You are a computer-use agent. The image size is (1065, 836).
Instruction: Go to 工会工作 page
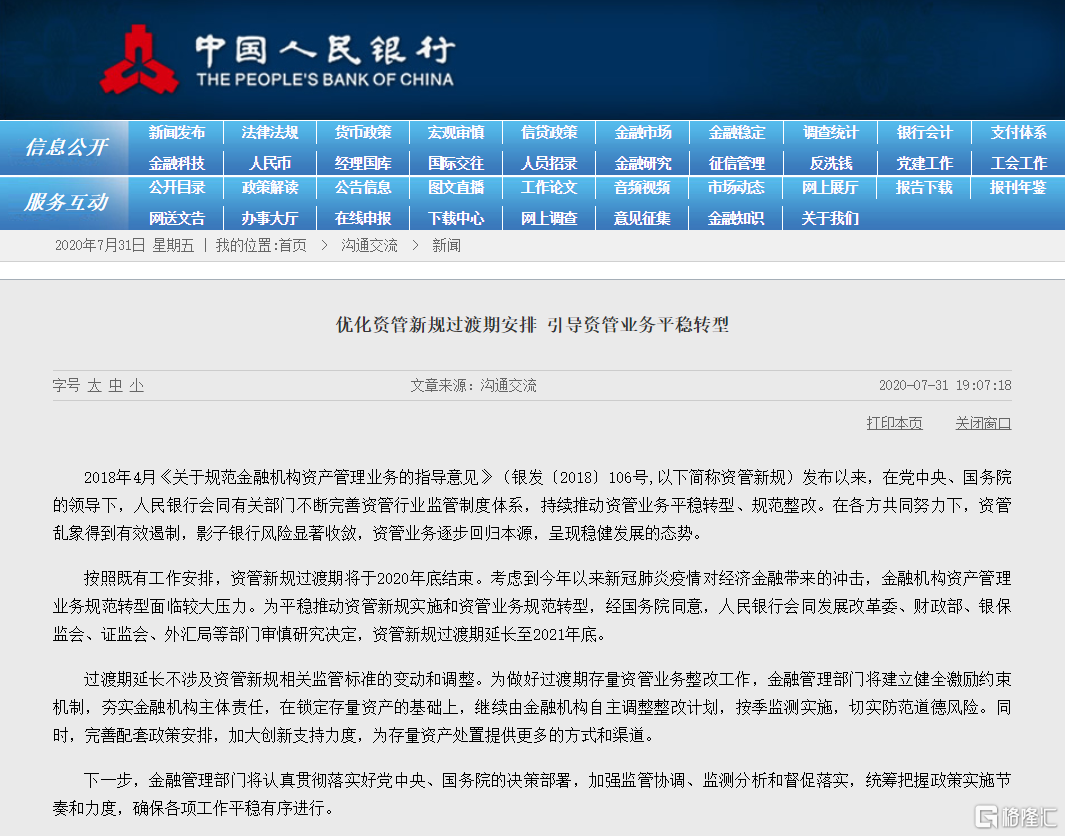coord(1017,163)
